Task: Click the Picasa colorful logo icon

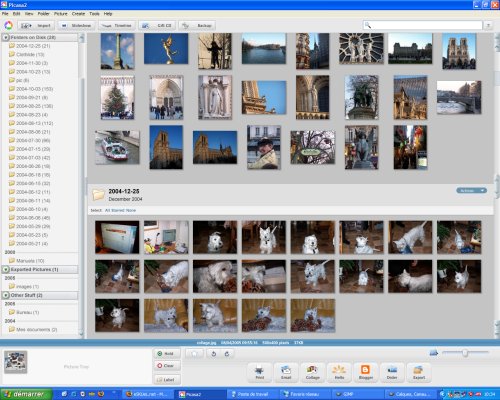Action: tap(8, 25)
